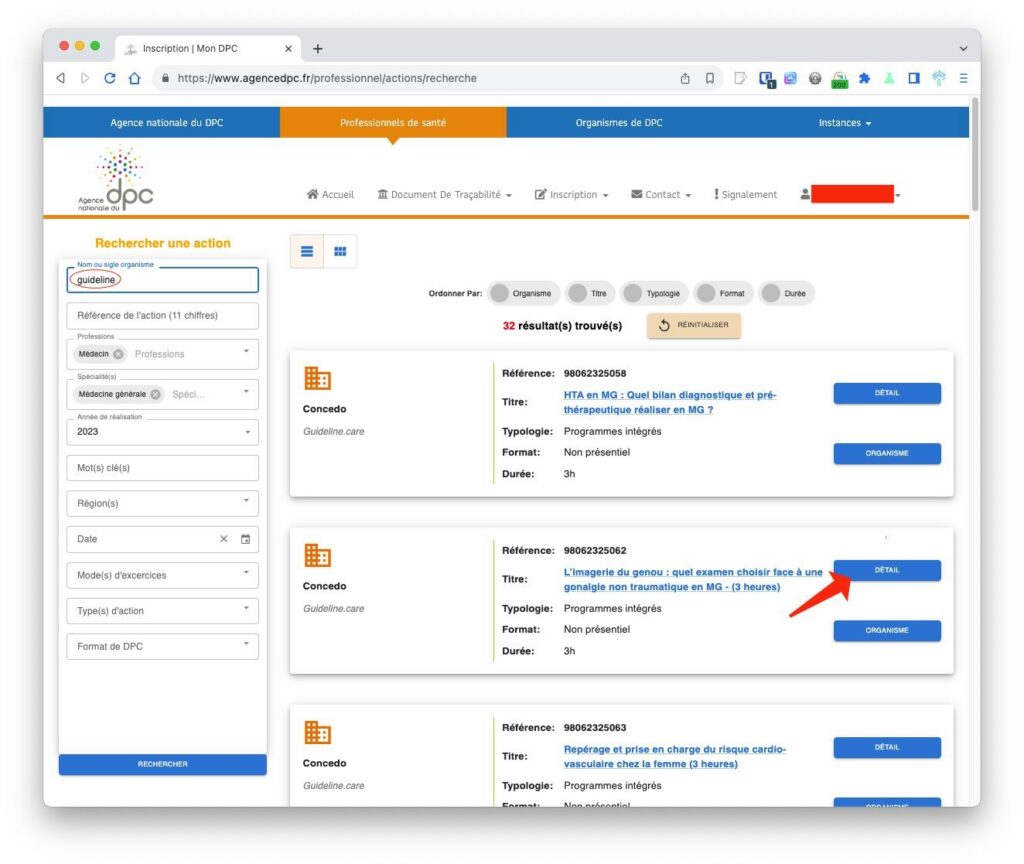Screen dimensions: 1024x864
Task: Switch to grid view layout
Action: [340, 251]
